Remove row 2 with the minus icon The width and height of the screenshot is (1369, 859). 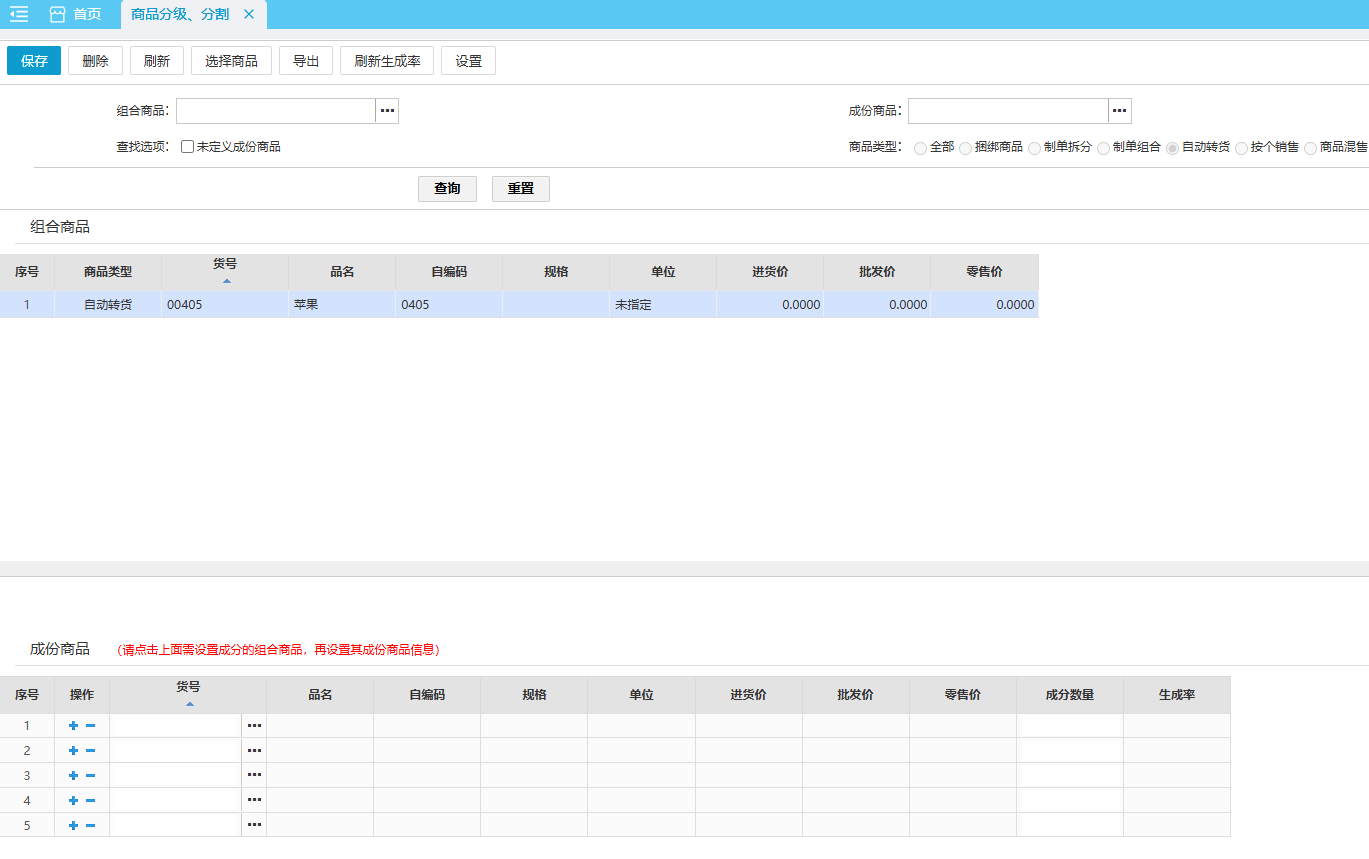click(90, 750)
